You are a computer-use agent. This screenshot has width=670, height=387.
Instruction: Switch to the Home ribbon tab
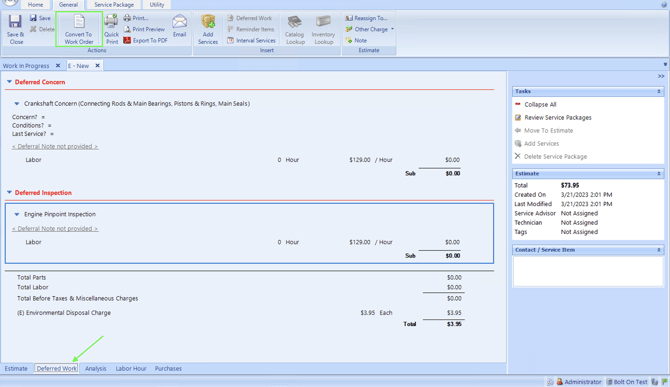tap(35, 5)
